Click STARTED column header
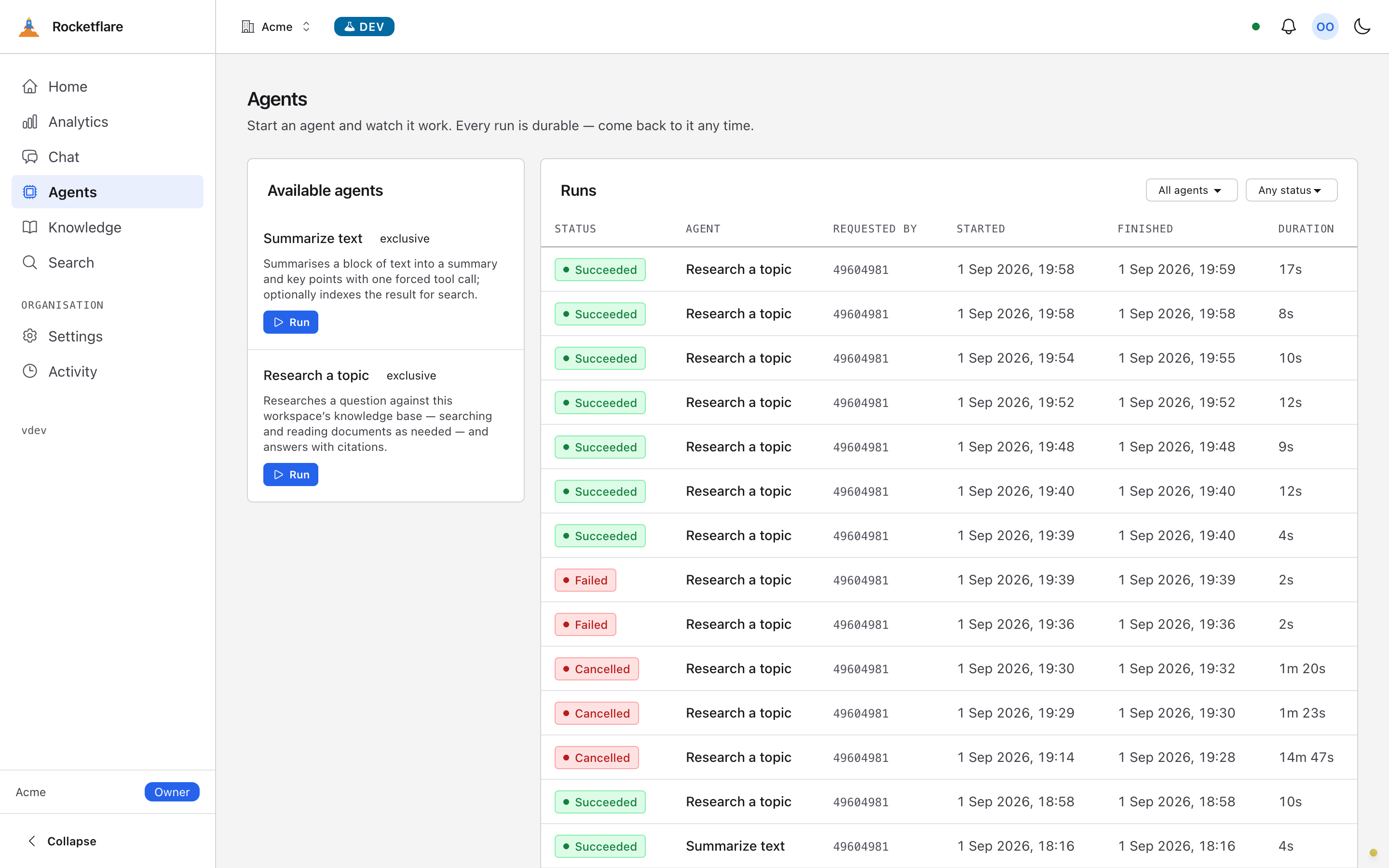This screenshot has width=1389, height=868. click(980, 229)
